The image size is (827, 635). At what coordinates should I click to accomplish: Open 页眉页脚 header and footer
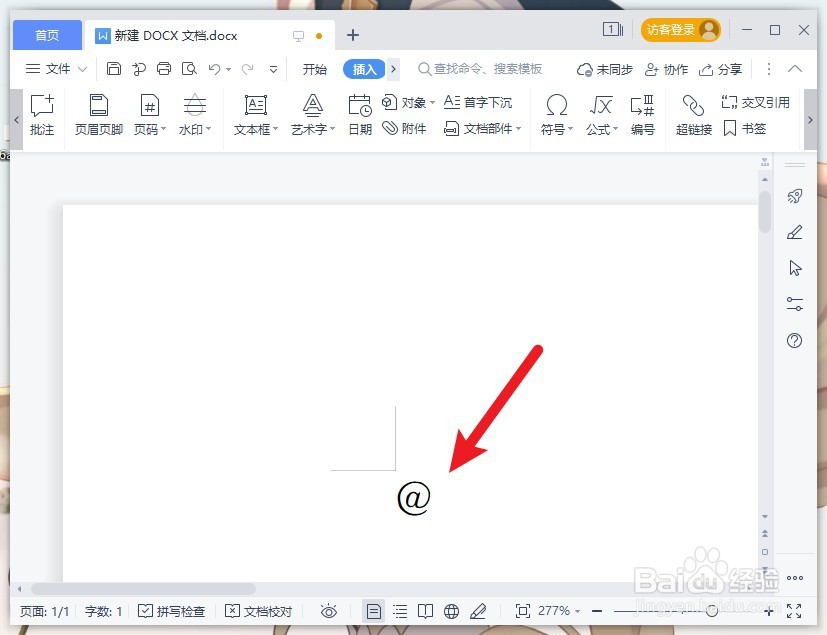coord(99,115)
